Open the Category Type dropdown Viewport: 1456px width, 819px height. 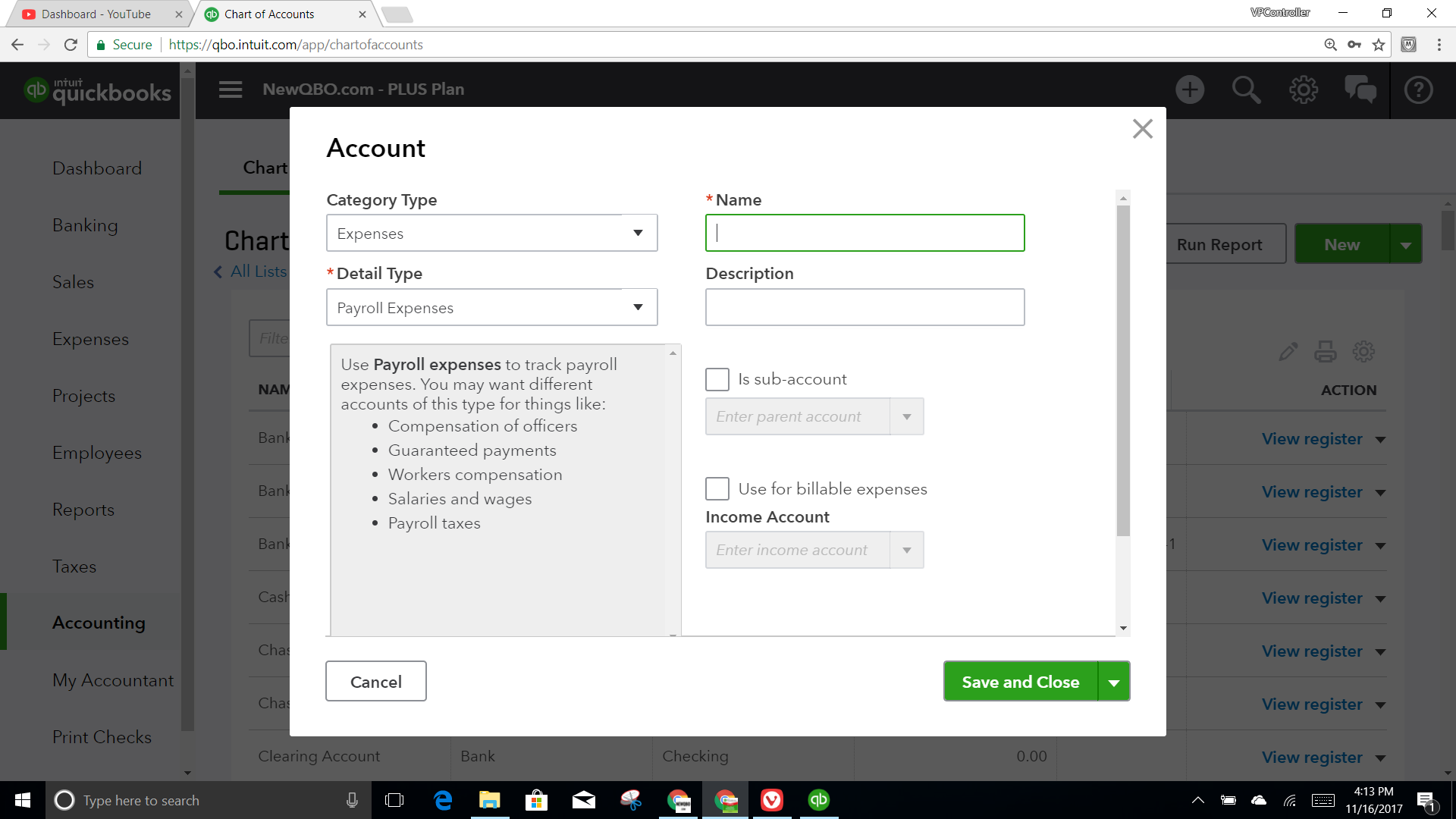[491, 234]
